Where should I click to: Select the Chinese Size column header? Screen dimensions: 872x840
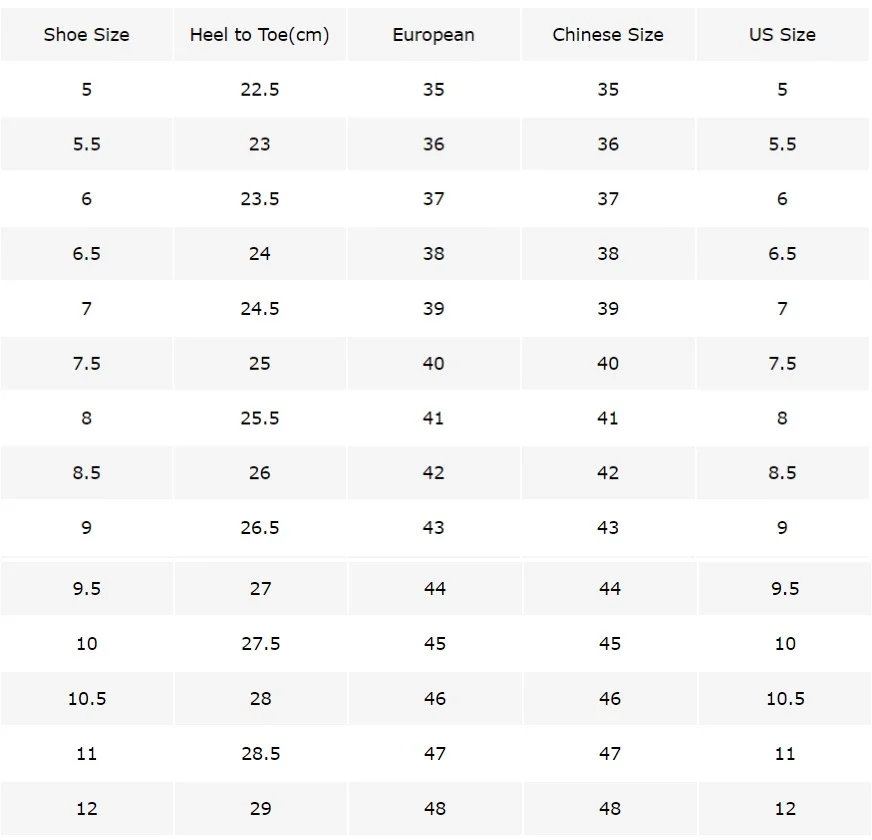coord(608,35)
